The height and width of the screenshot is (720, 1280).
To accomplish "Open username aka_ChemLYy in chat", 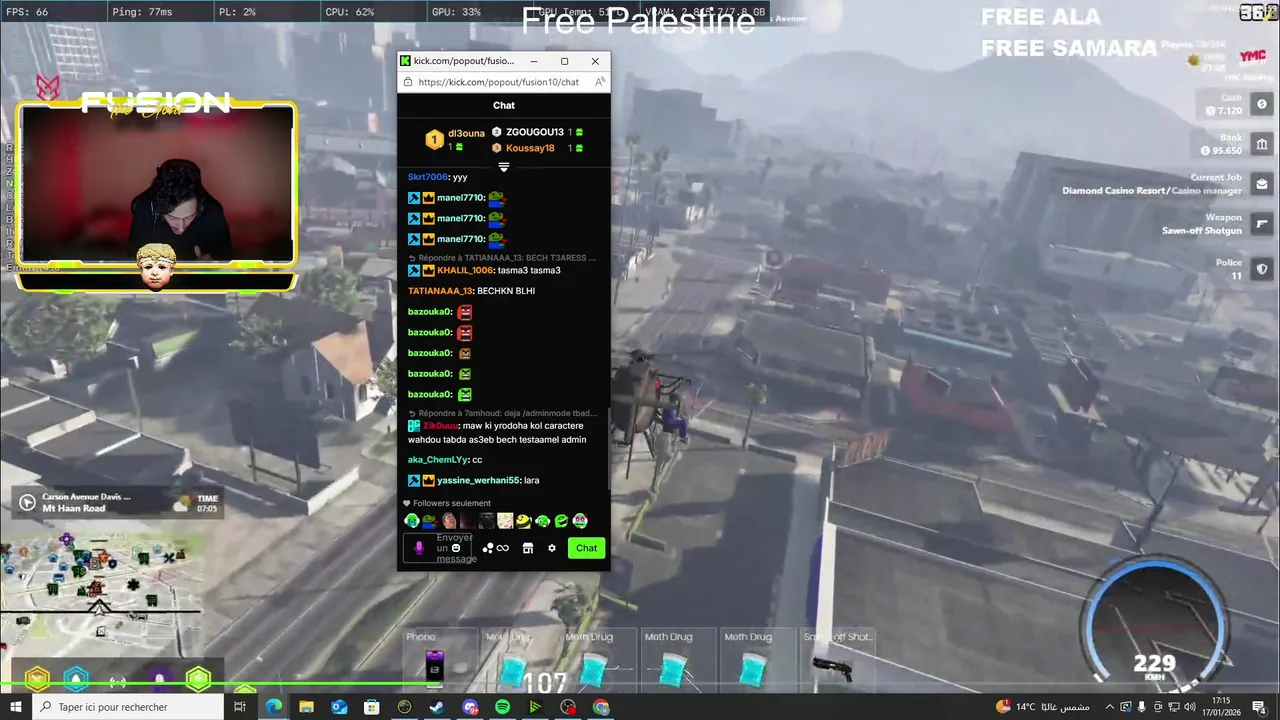I will pos(438,460).
